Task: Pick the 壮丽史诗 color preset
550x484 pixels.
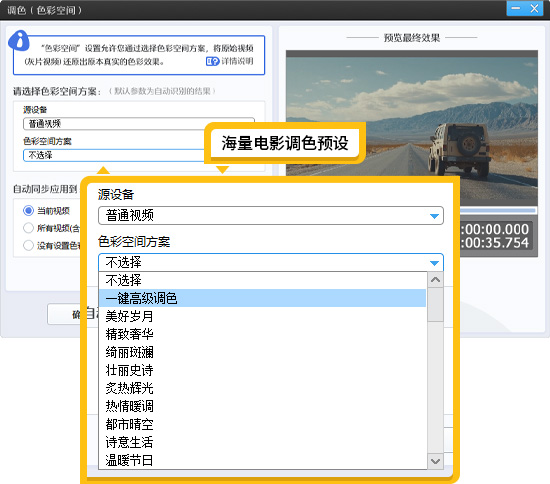Action: click(x=262, y=370)
